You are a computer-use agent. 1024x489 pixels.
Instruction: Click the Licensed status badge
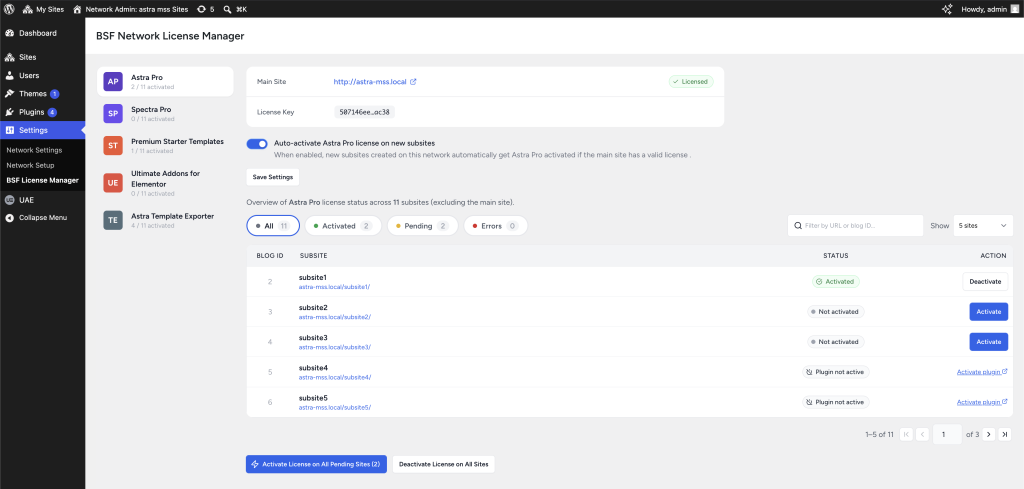[691, 82]
